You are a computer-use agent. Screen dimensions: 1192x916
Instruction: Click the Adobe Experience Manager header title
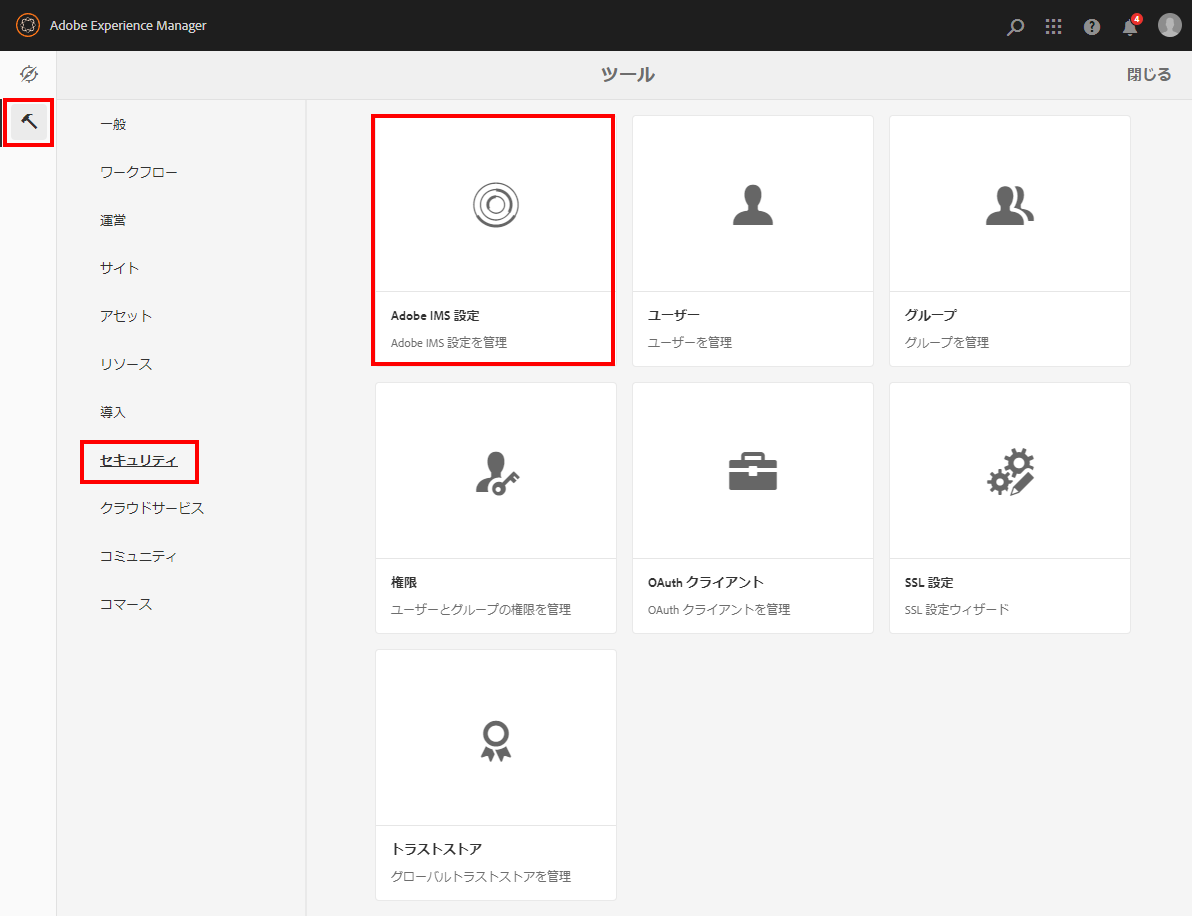(x=128, y=25)
